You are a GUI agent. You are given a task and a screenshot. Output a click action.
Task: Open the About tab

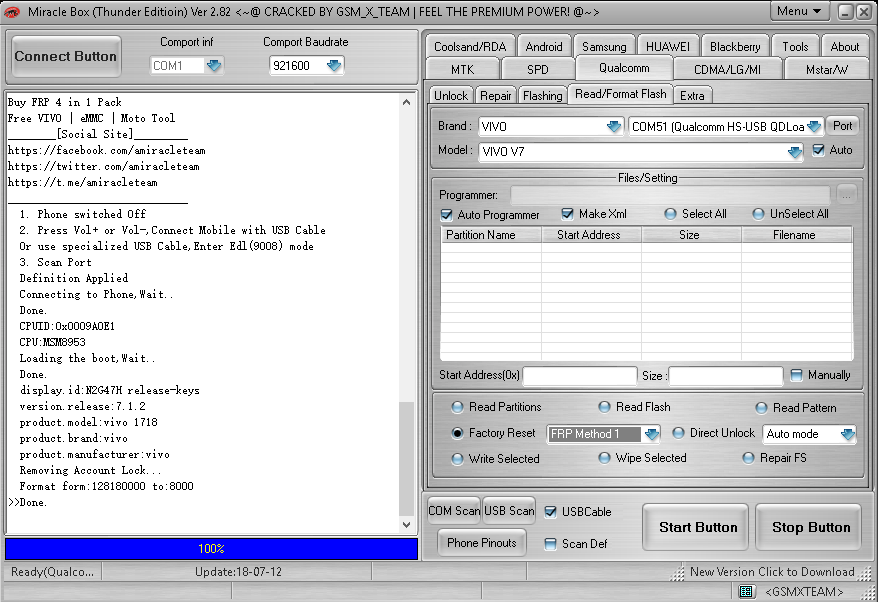(844, 46)
